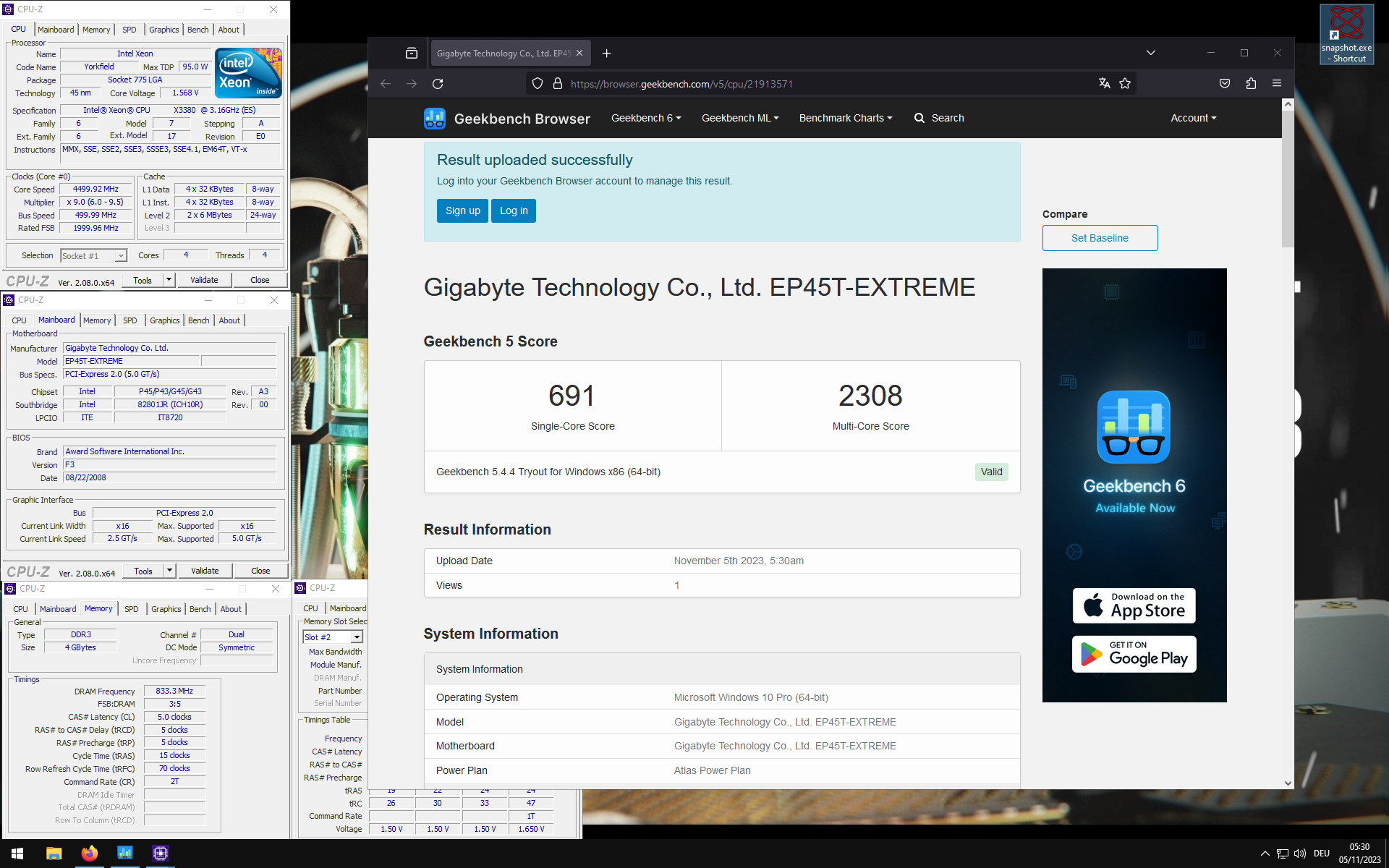The height and width of the screenshot is (868, 1389).
Task: Open Tools dropdown arrow in CPU window
Action: (x=169, y=280)
